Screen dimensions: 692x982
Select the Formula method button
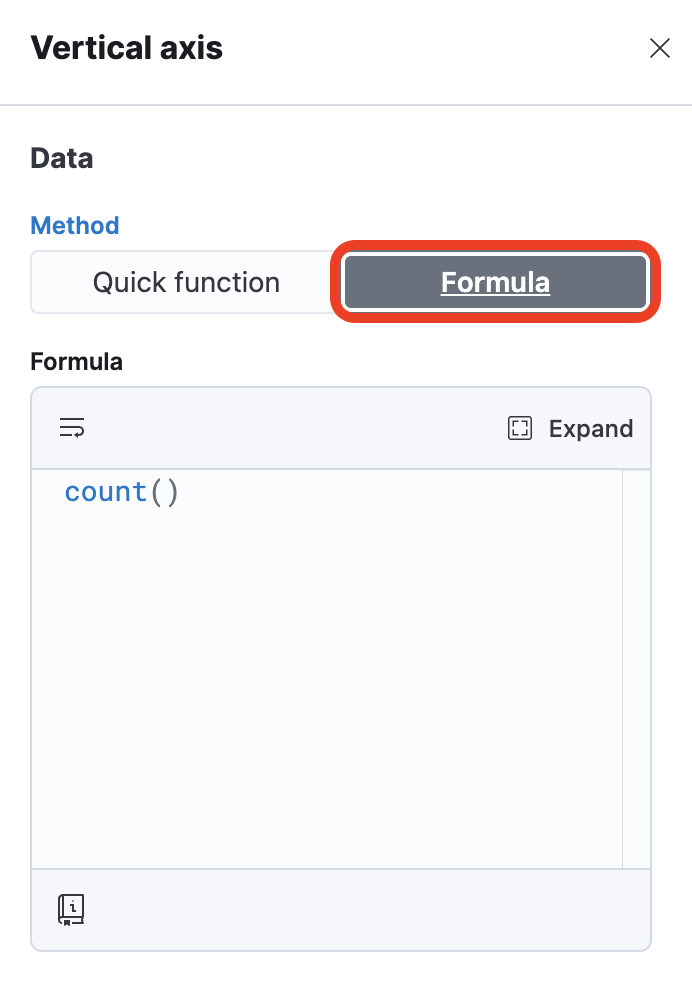coord(495,282)
